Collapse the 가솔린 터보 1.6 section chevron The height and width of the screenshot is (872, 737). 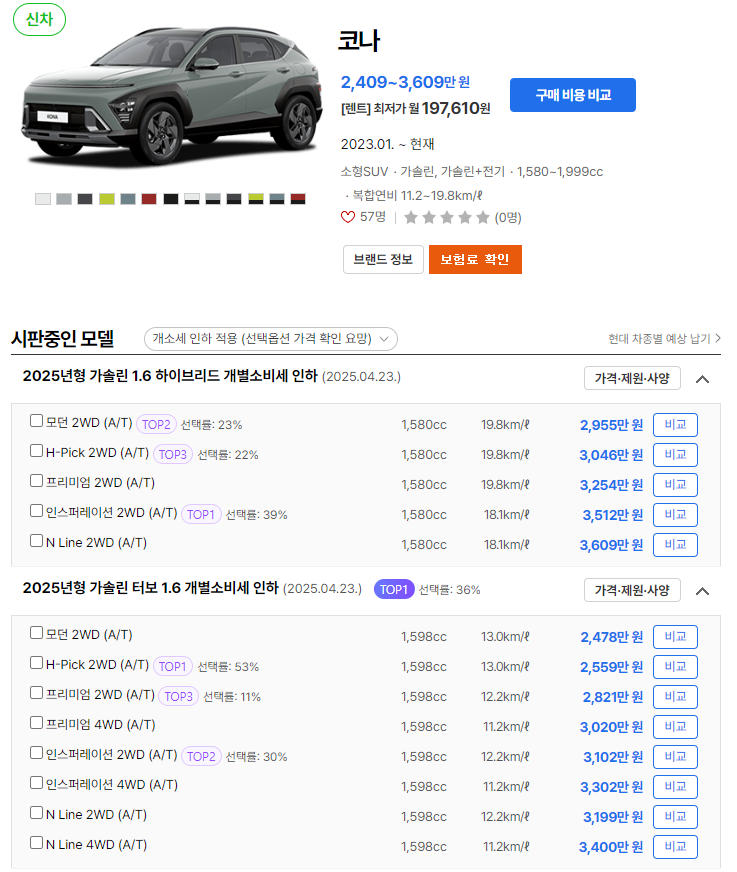(x=703, y=591)
